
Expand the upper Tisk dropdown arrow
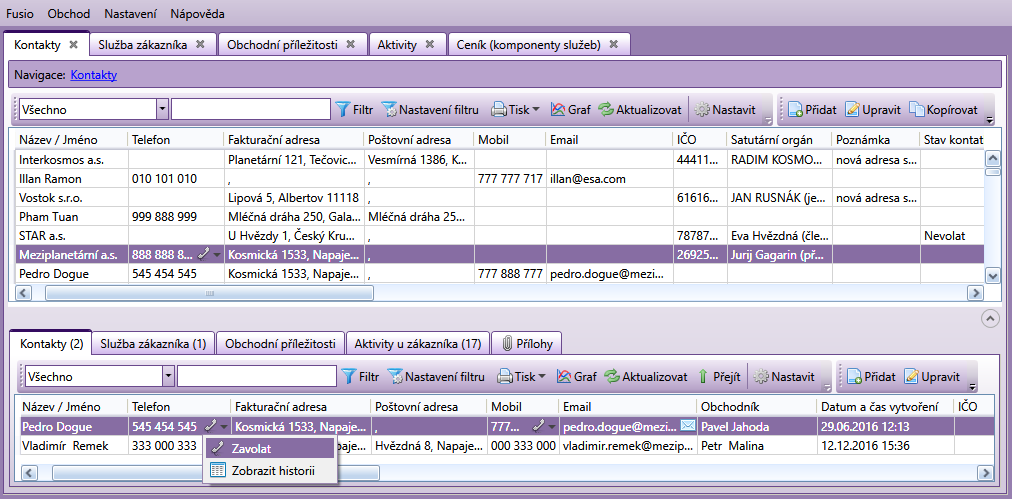pyautogui.click(x=536, y=110)
